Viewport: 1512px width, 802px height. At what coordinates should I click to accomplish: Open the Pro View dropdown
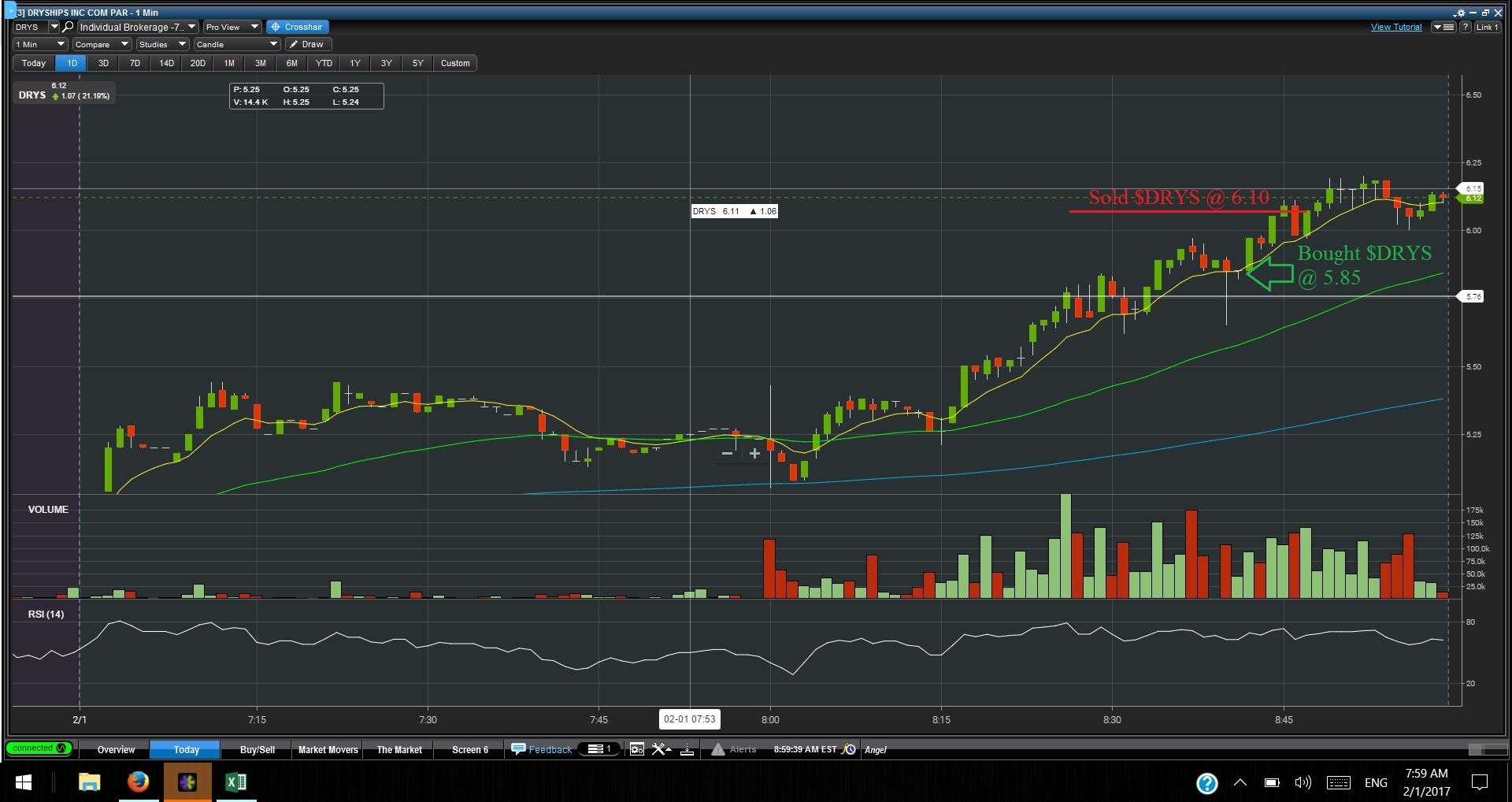coord(232,27)
